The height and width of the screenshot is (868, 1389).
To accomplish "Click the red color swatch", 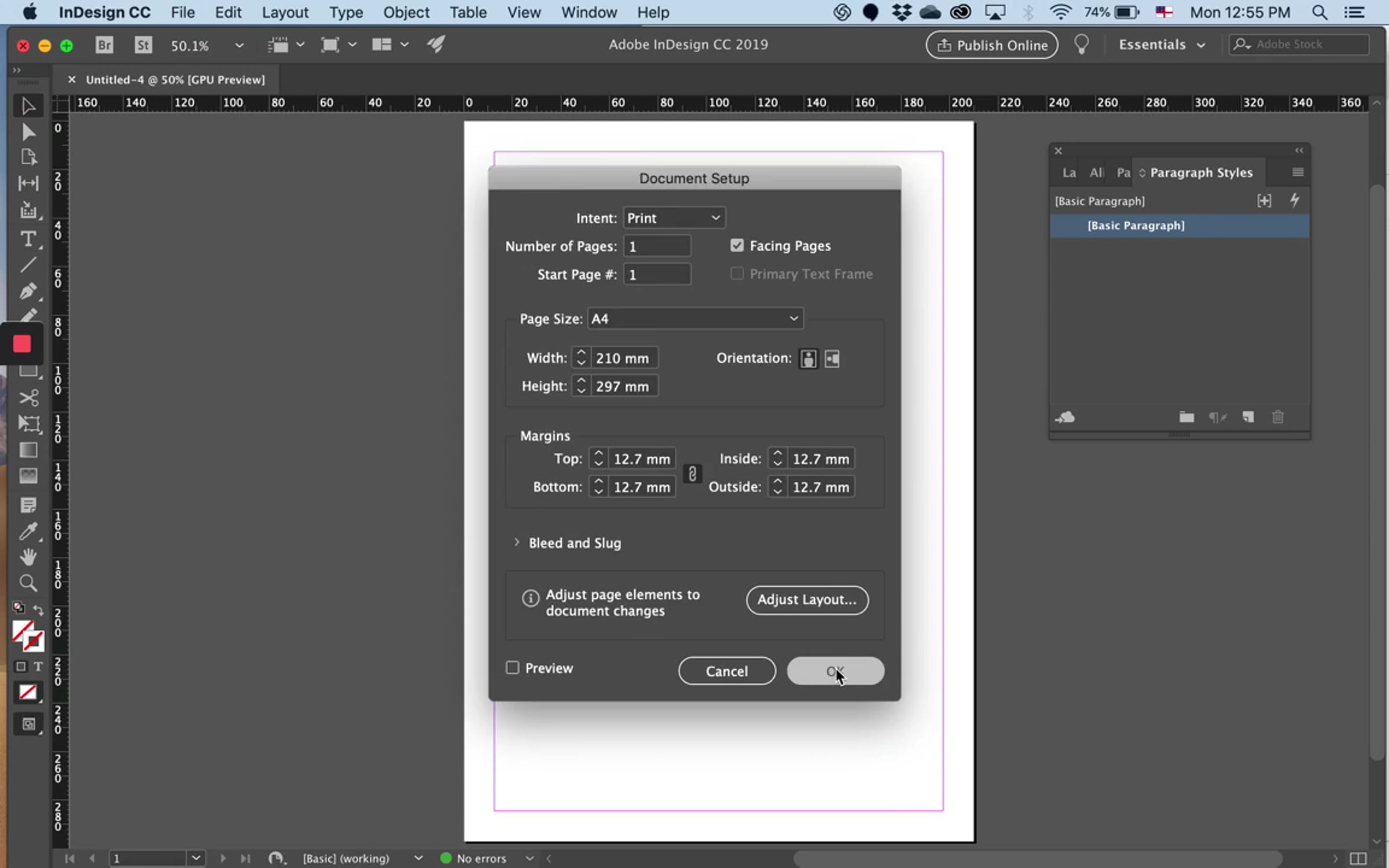I will [22, 344].
